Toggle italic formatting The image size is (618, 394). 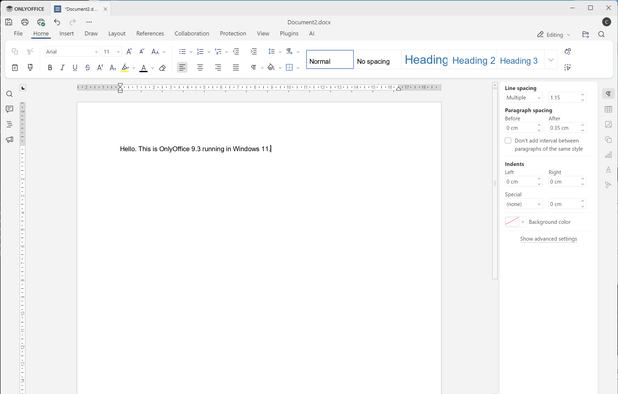click(x=62, y=68)
